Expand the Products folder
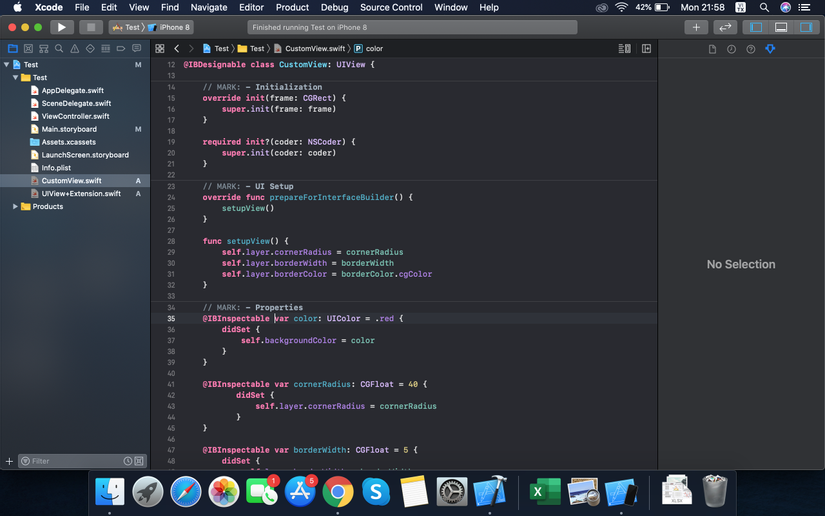 click(x=15, y=207)
